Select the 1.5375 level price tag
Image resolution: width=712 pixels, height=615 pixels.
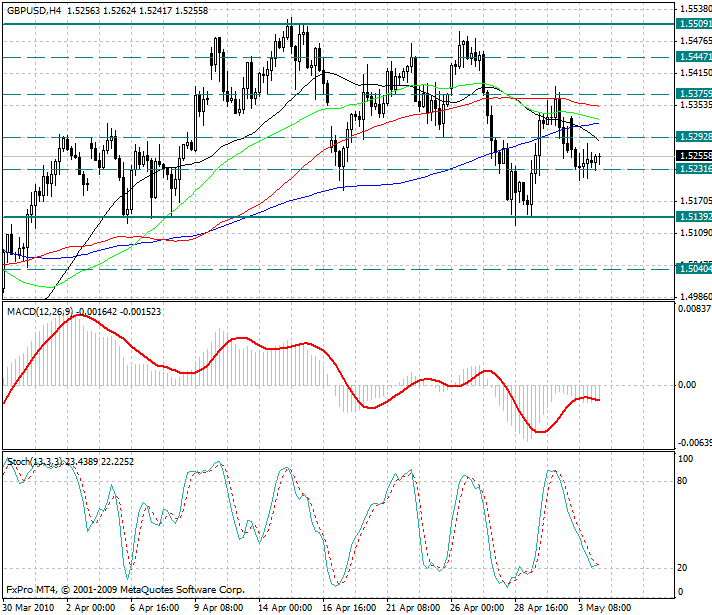pyautogui.click(x=691, y=94)
